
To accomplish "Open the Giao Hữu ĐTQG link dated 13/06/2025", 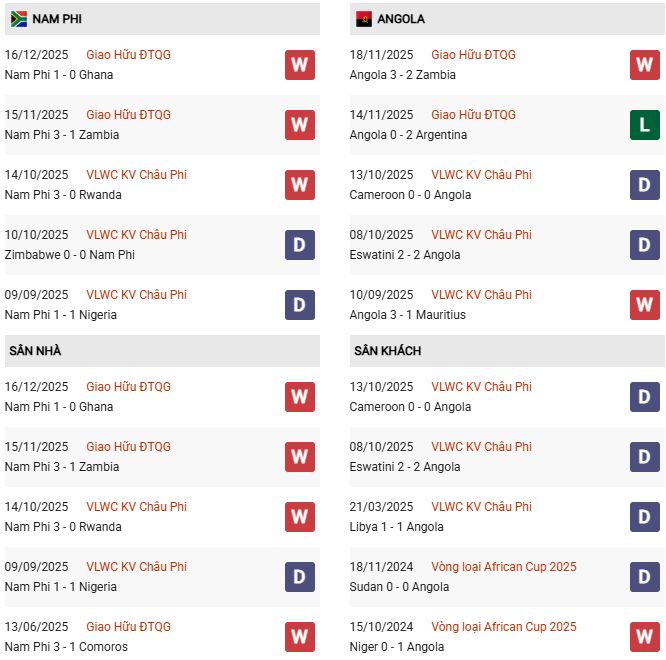I will [128, 627].
